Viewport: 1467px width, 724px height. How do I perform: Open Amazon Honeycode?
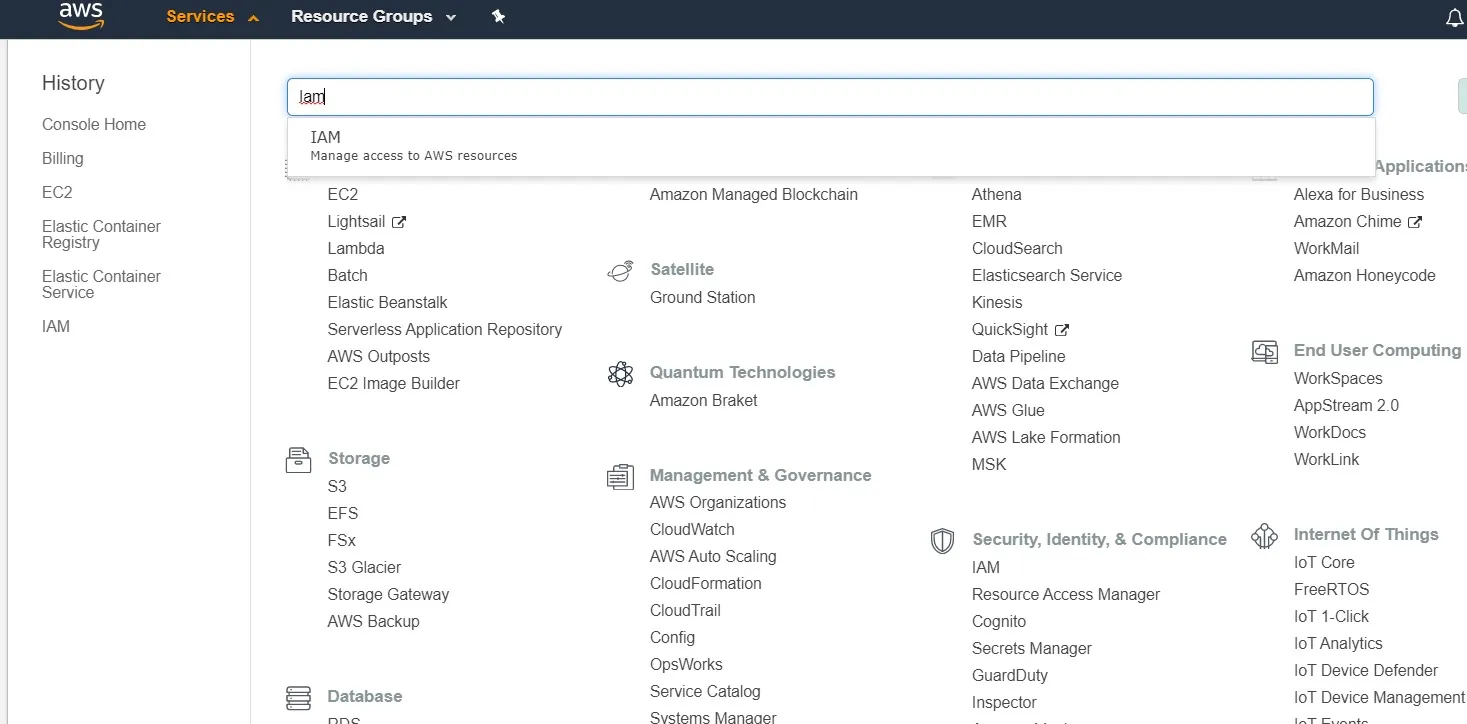point(1365,275)
